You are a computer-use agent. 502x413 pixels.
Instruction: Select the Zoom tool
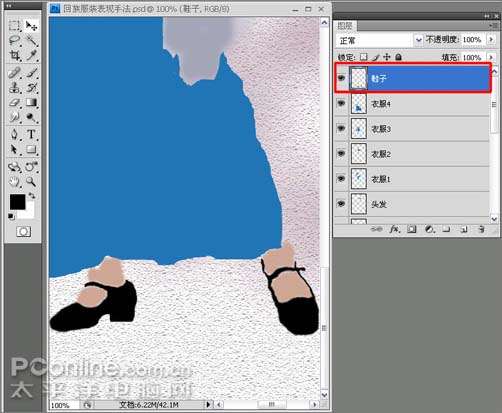pyautogui.click(x=31, y=182)
